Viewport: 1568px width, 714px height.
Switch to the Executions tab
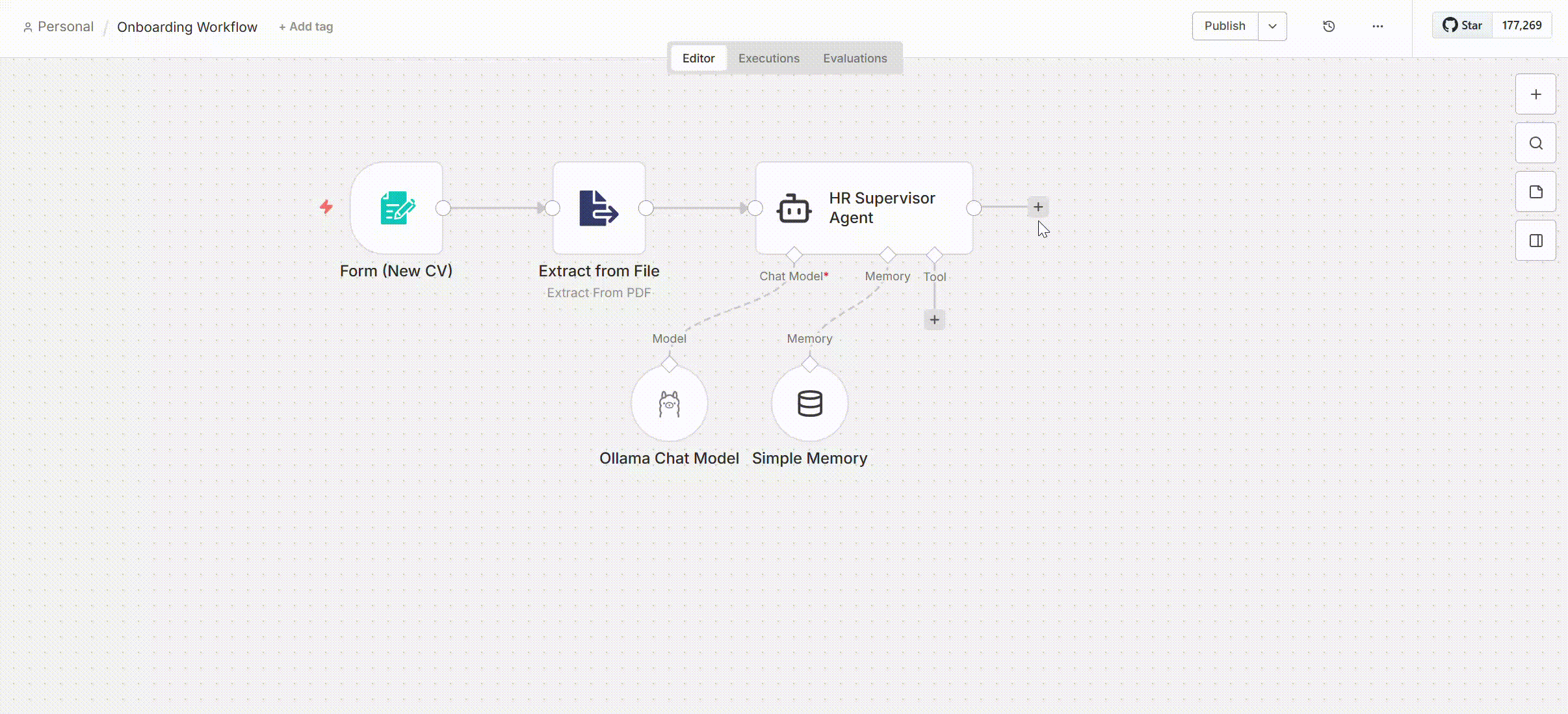click(768, 59)
